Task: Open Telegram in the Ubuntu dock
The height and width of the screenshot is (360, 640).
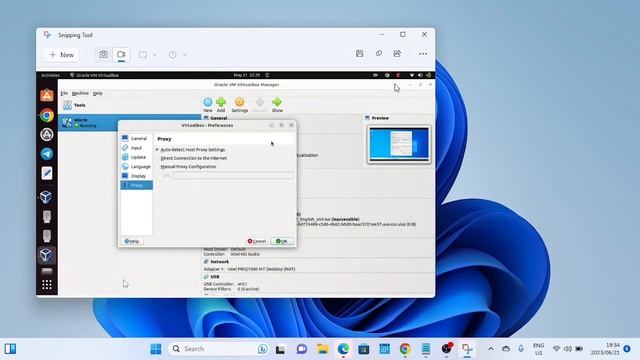Action: [47, 154]
